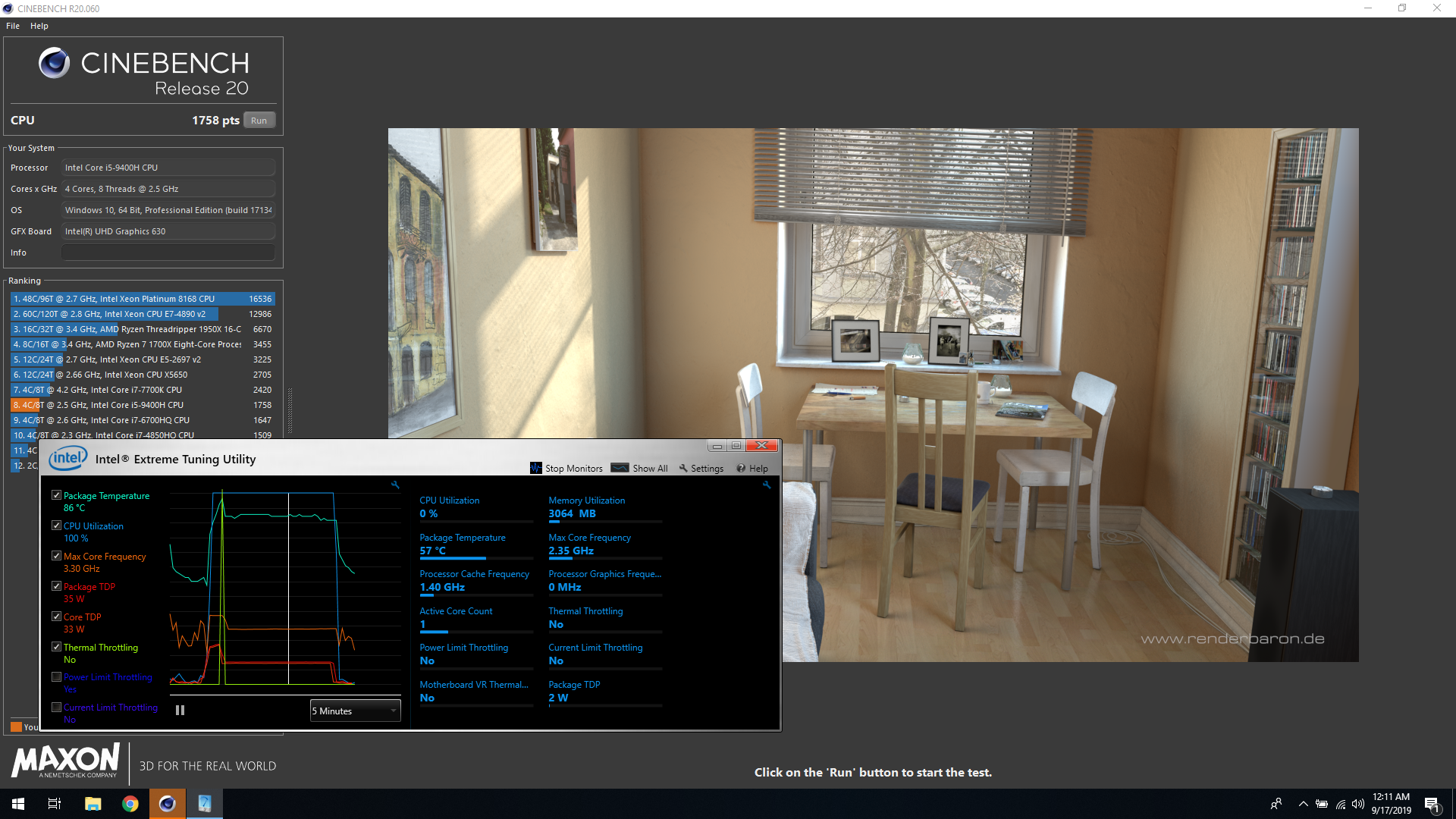Pause the XTU monitoring graph
The image size is (1456, 819).
(180, 711)
